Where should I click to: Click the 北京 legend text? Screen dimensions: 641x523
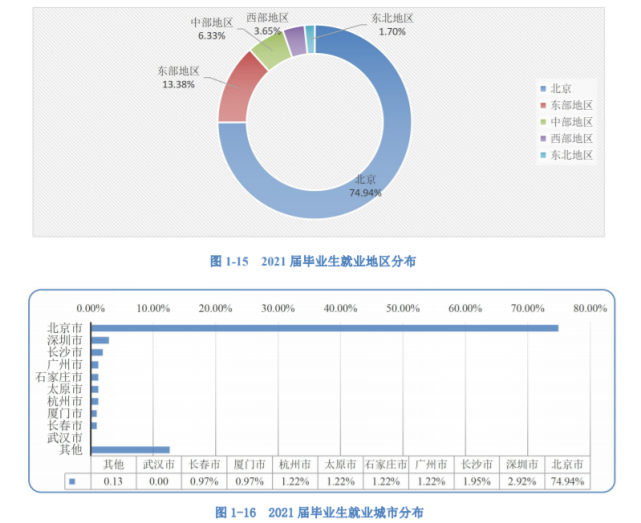(561, 89)
